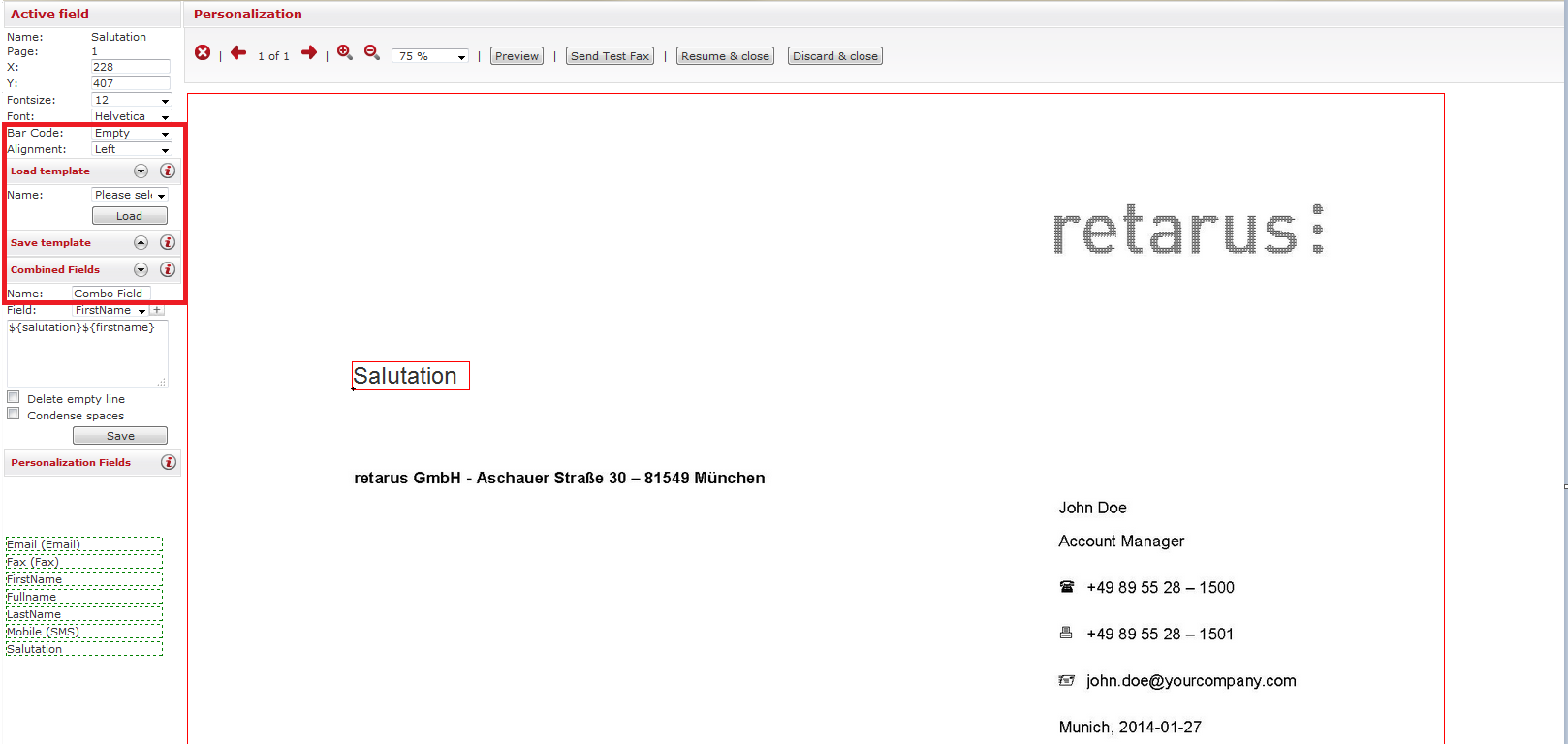Screen dimensions: 1568x744
Task: Enable Delete empty line checkbox
Action: tap(14, 397)
